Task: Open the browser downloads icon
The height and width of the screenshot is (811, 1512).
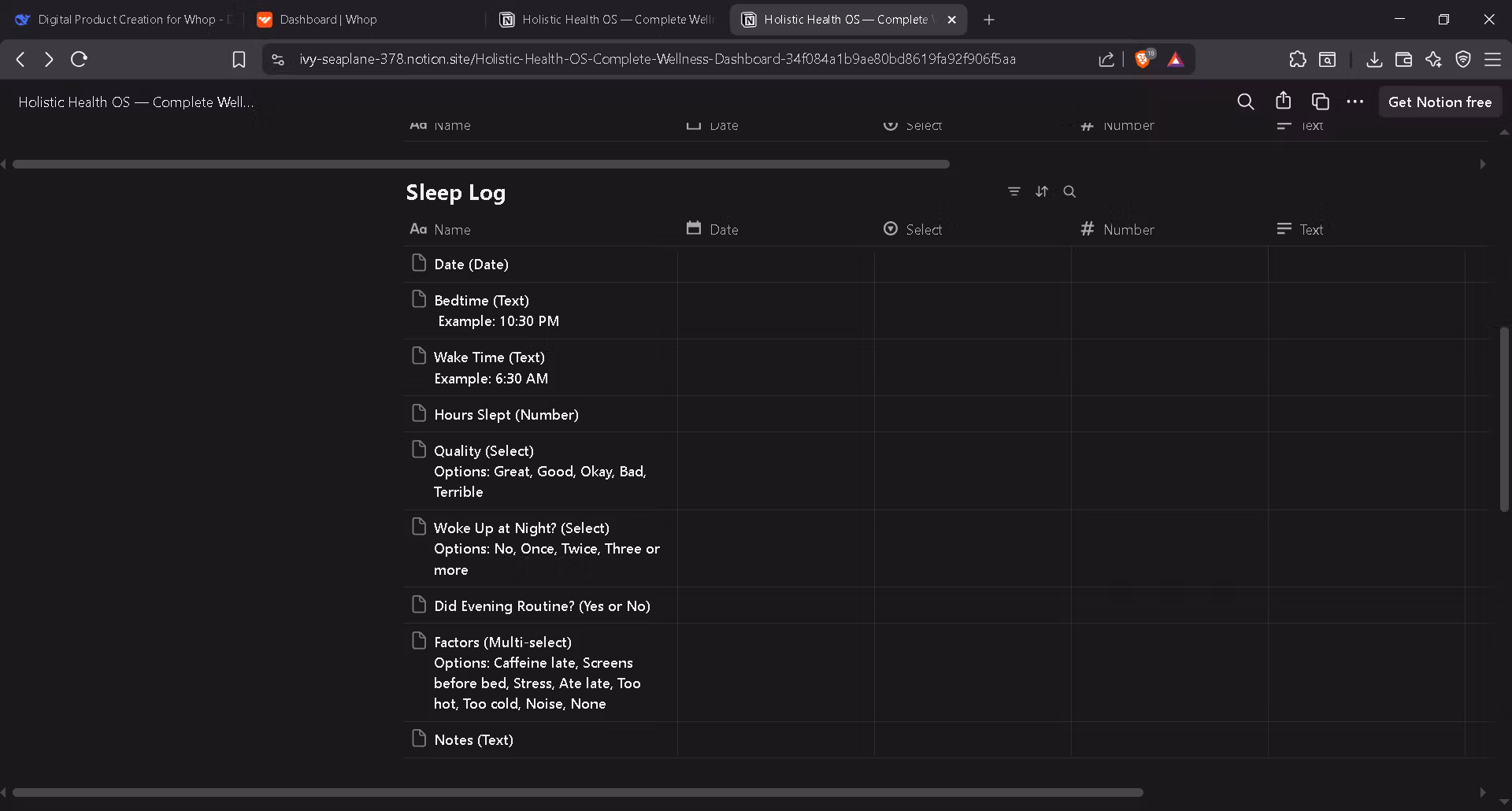Action: click(1374, 59)
